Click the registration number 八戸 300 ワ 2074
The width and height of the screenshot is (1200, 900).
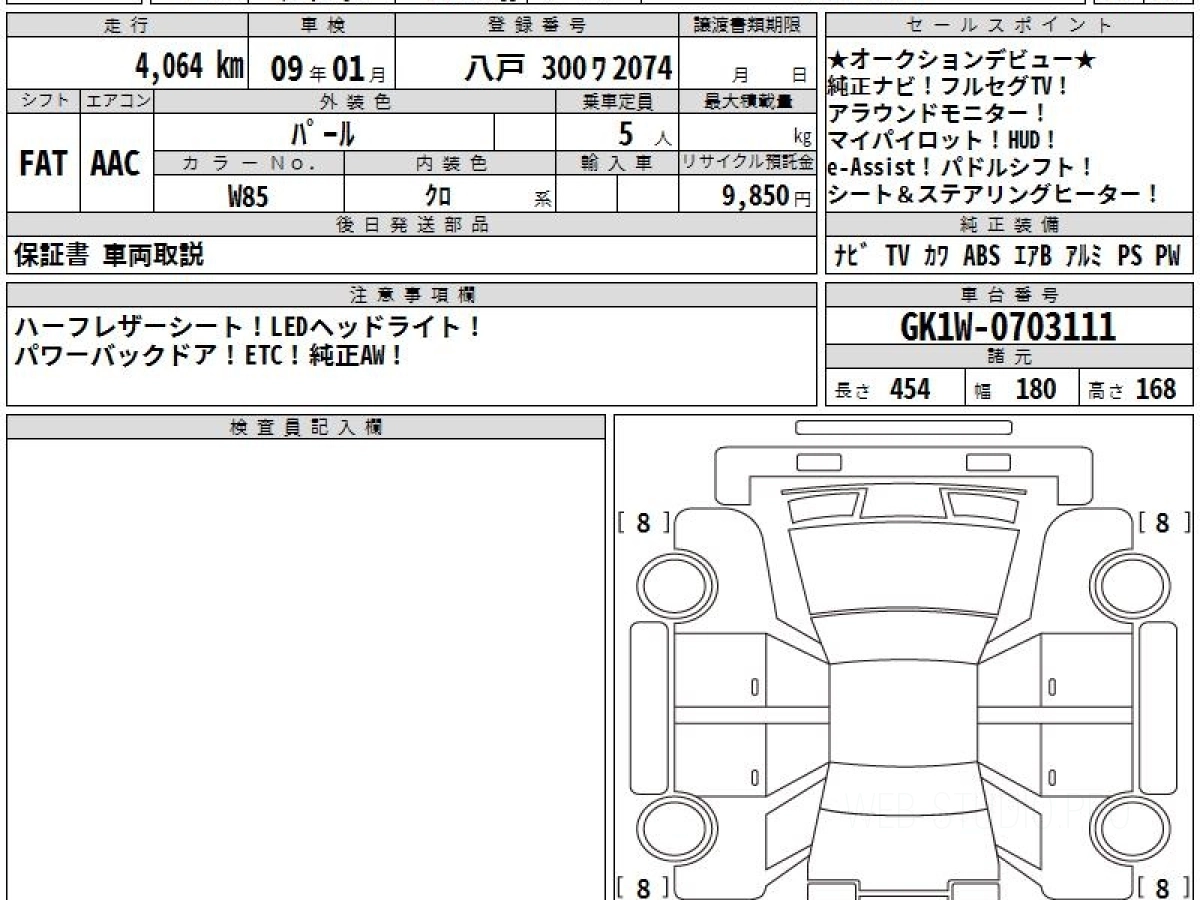[568, 68]
